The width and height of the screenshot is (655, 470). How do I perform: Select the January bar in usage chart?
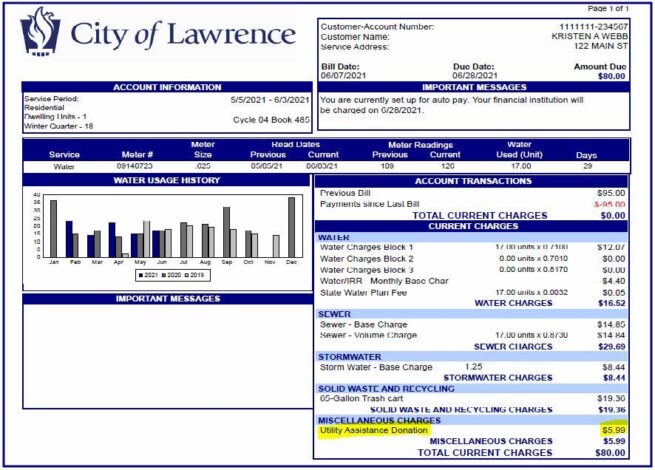coord(53,229)
